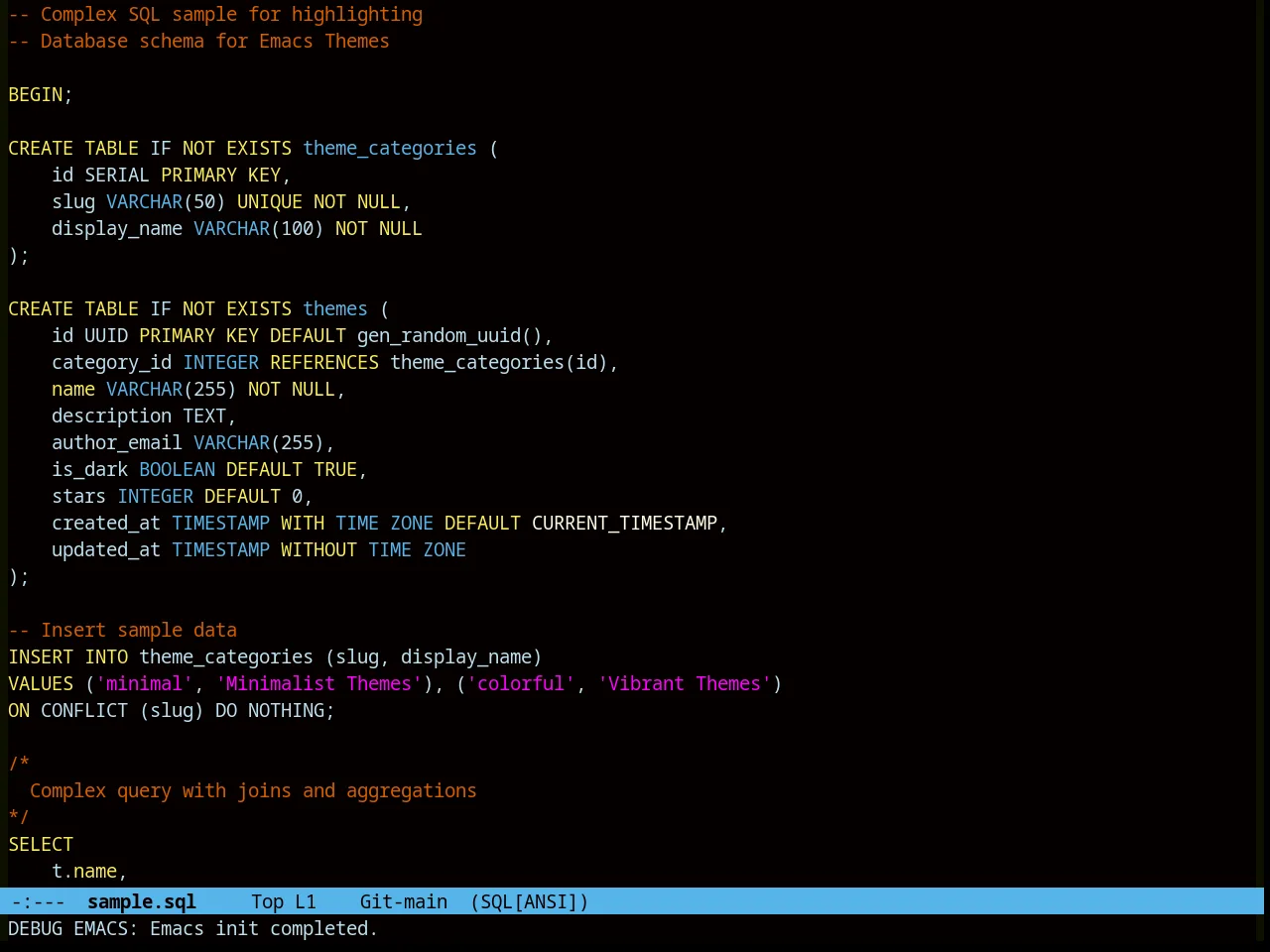Click theme_categories(id) reference
1270x952 pixels.
499,362
